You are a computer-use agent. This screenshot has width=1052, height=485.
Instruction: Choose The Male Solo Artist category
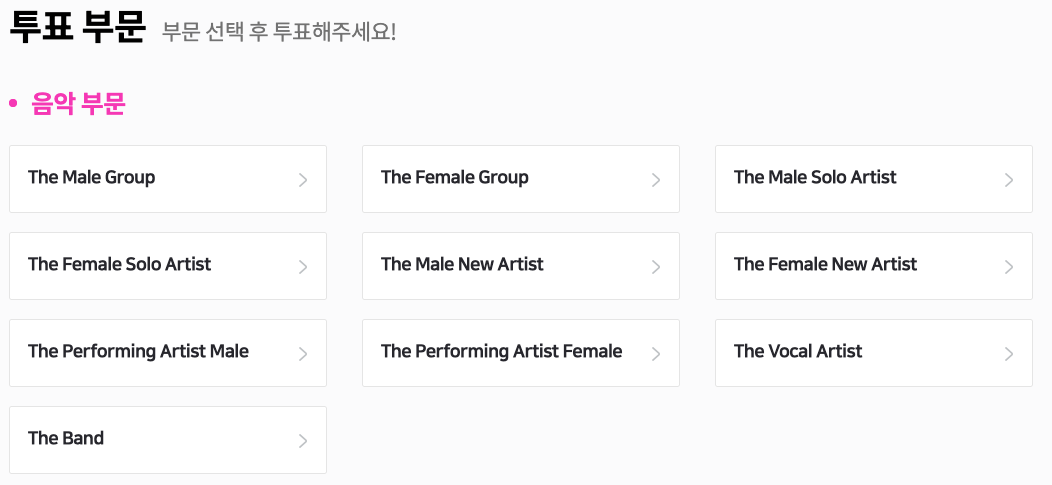point(815,178)
